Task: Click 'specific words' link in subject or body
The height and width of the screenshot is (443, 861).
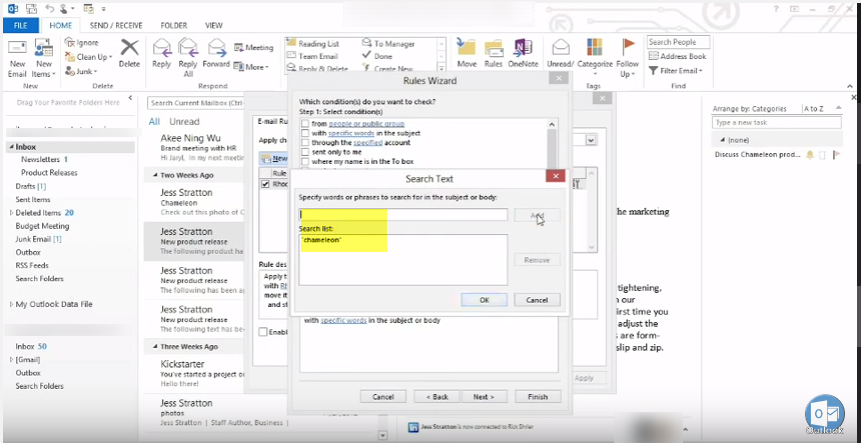Action: coord(344,320)
